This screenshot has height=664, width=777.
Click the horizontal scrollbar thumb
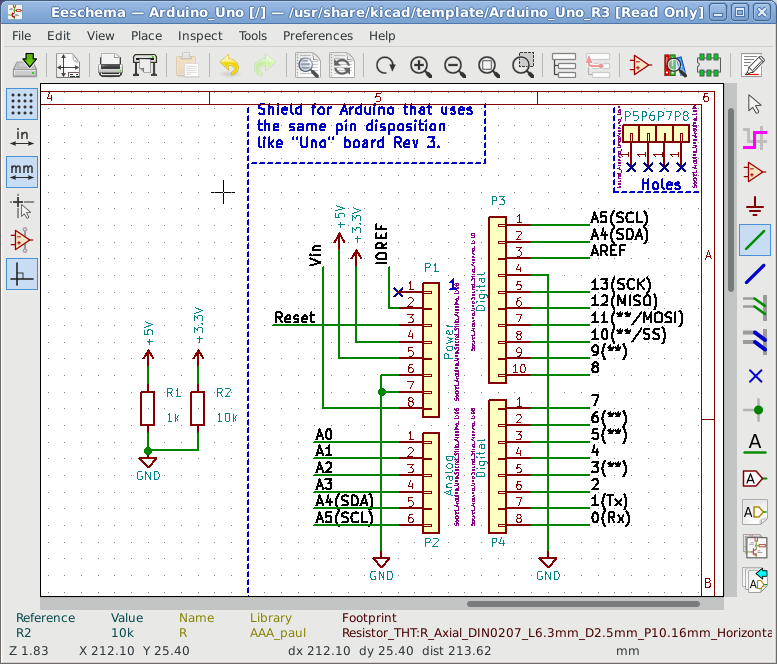583,604
